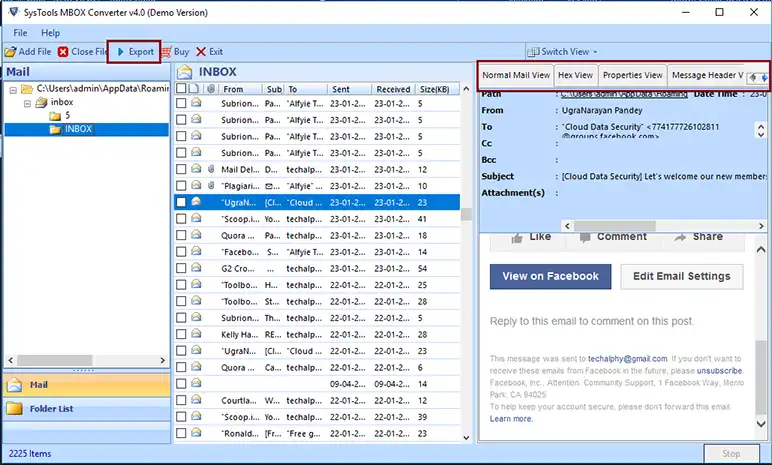
Task: Click the email body scroll-down arrow
Action: tap(761, 424)
